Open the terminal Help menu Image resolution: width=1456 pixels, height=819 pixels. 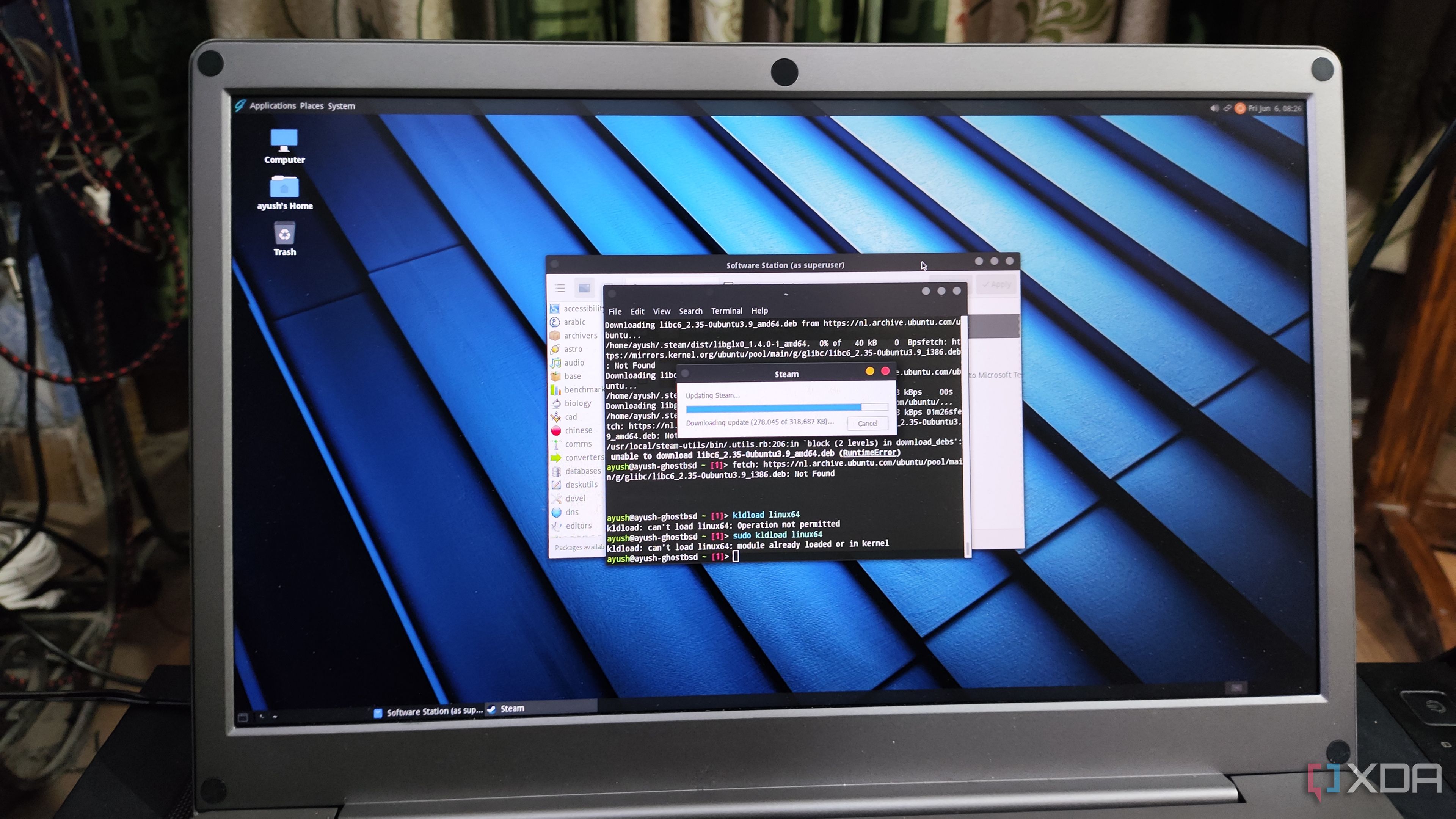pos(759,310)
